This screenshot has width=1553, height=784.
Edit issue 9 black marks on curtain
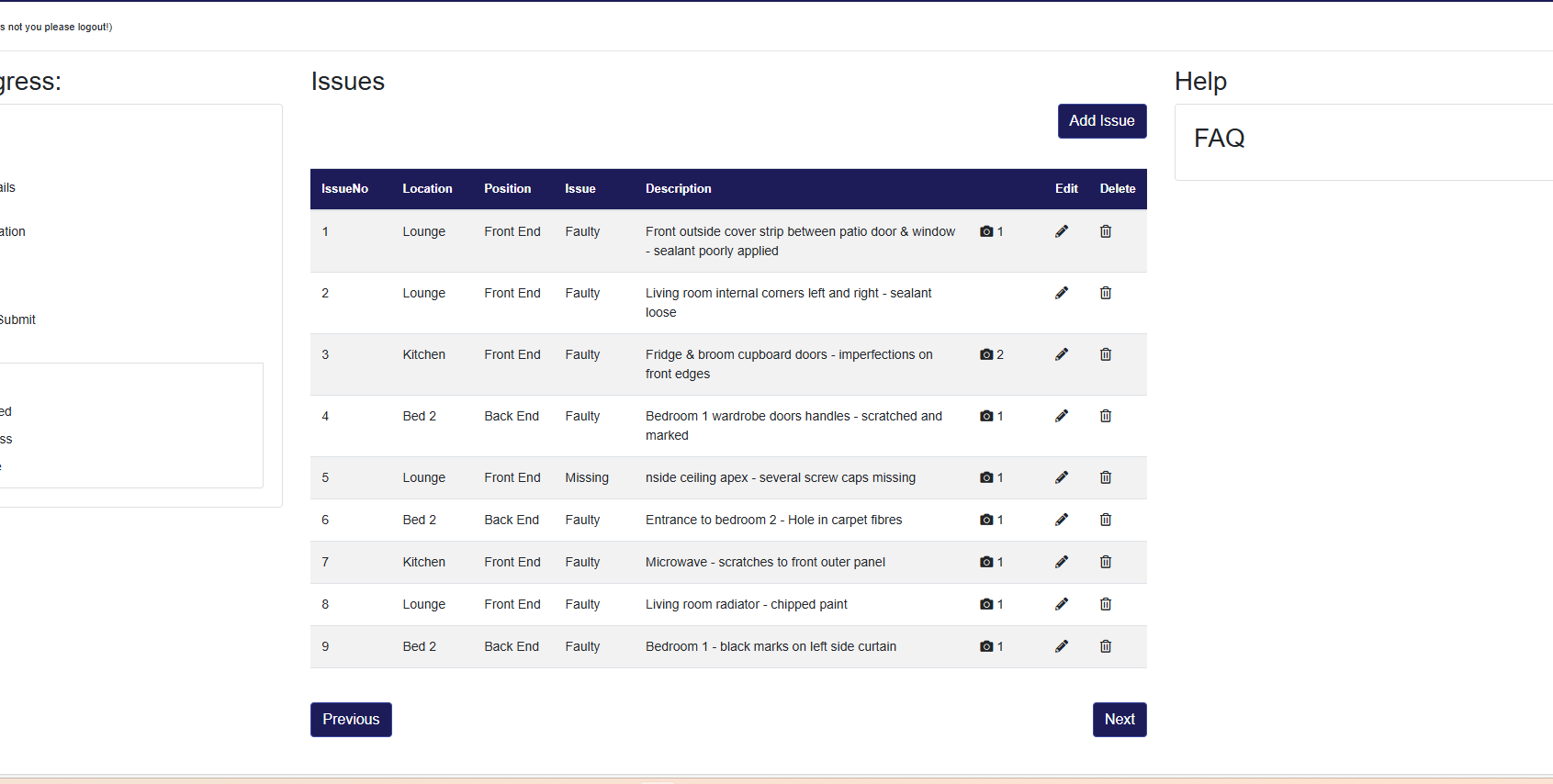pyautogui.click(x=1062, y=646)
